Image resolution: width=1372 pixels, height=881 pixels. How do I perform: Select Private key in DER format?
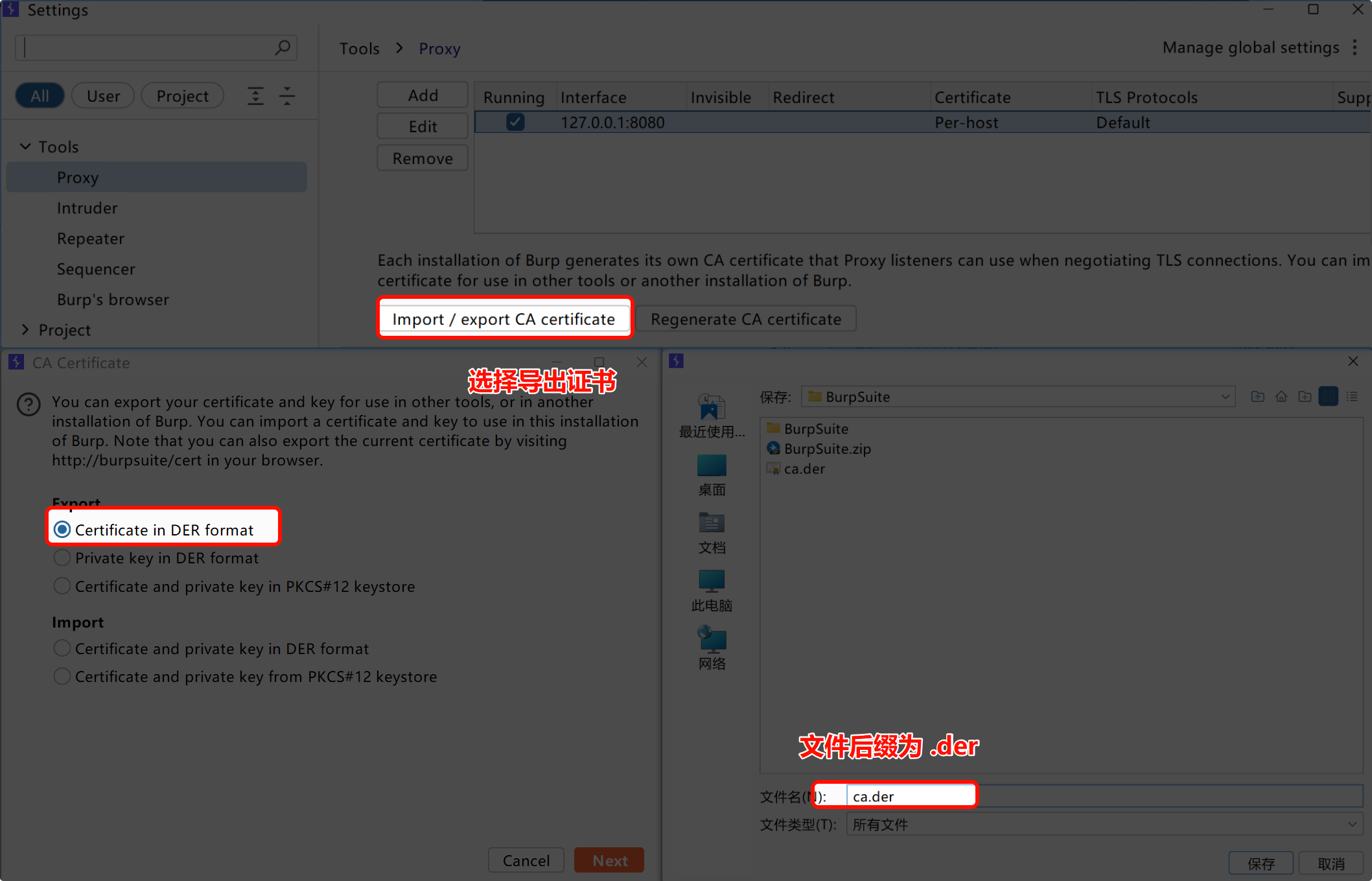click(62, 558)
